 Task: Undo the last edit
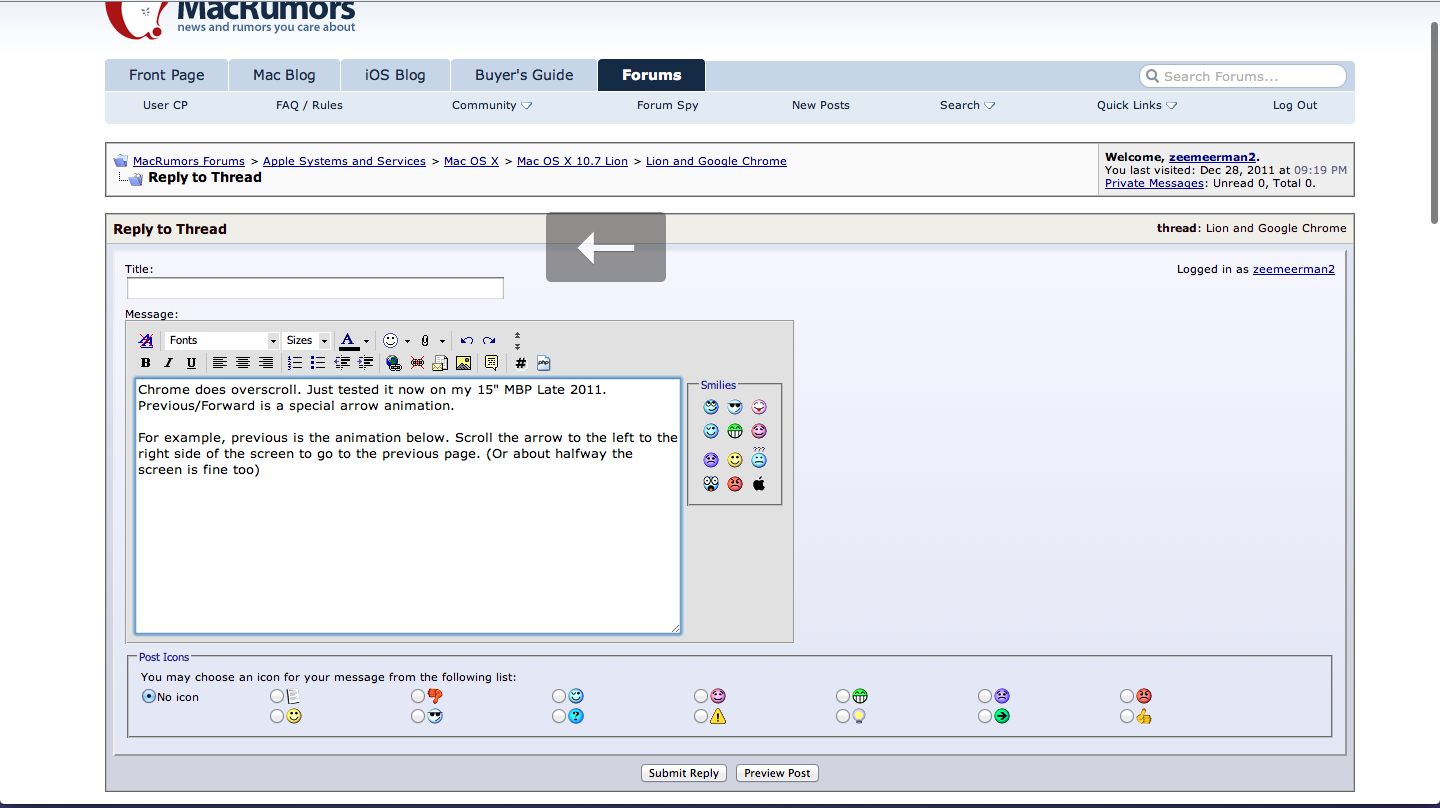tap(466, 340)
